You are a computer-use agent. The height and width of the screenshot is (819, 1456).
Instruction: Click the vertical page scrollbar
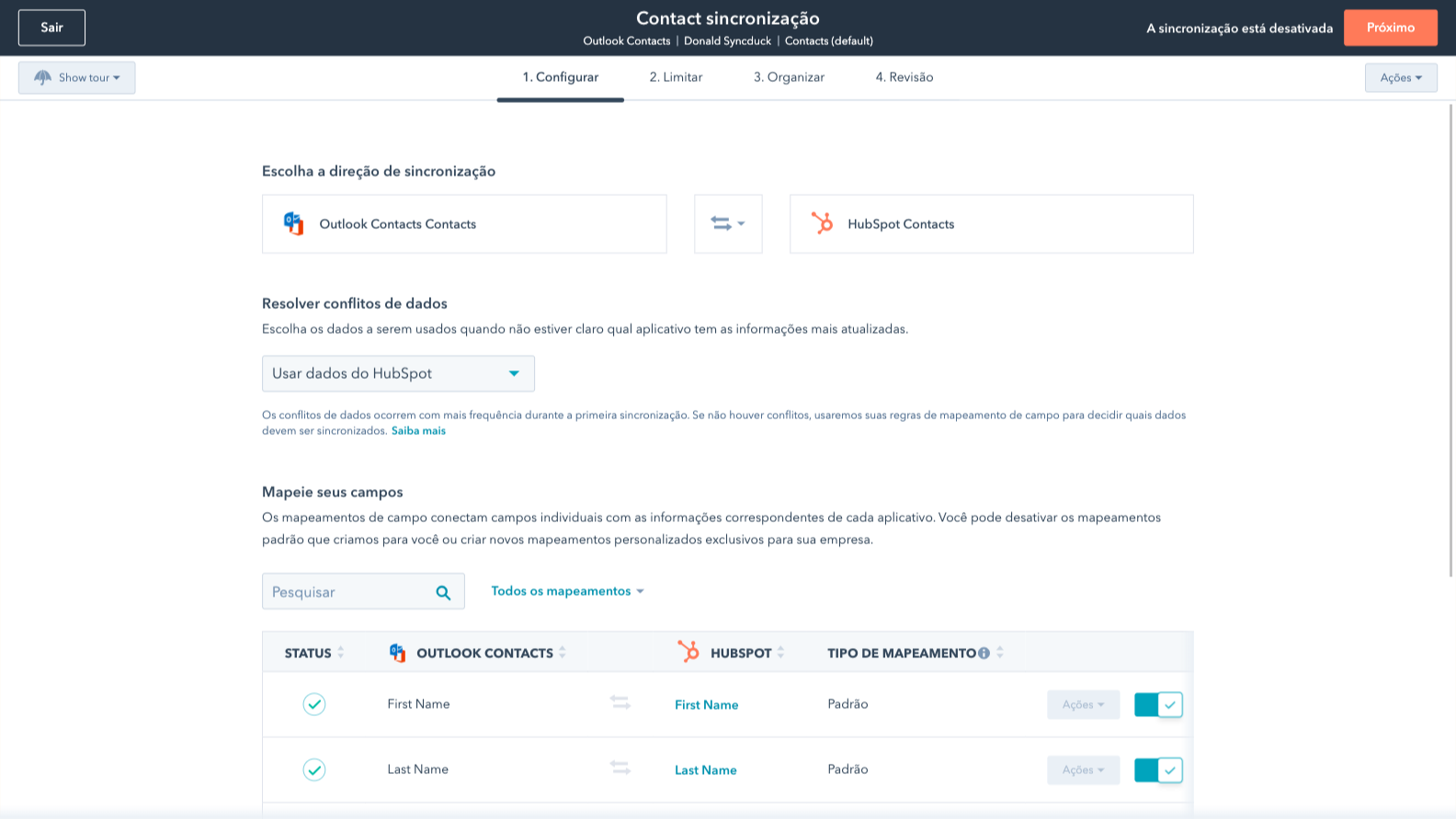[x=1450, y=340]
